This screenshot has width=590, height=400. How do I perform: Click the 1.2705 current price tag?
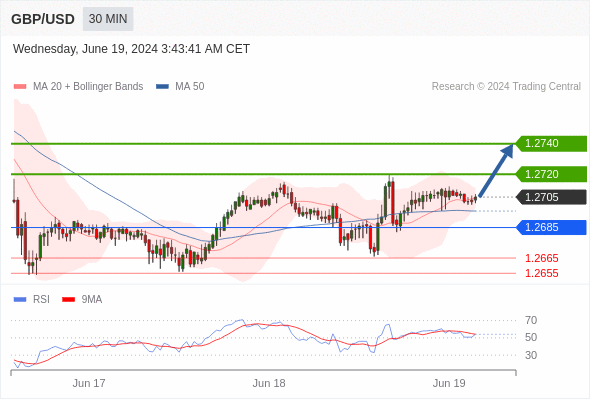tap(551, 197)
